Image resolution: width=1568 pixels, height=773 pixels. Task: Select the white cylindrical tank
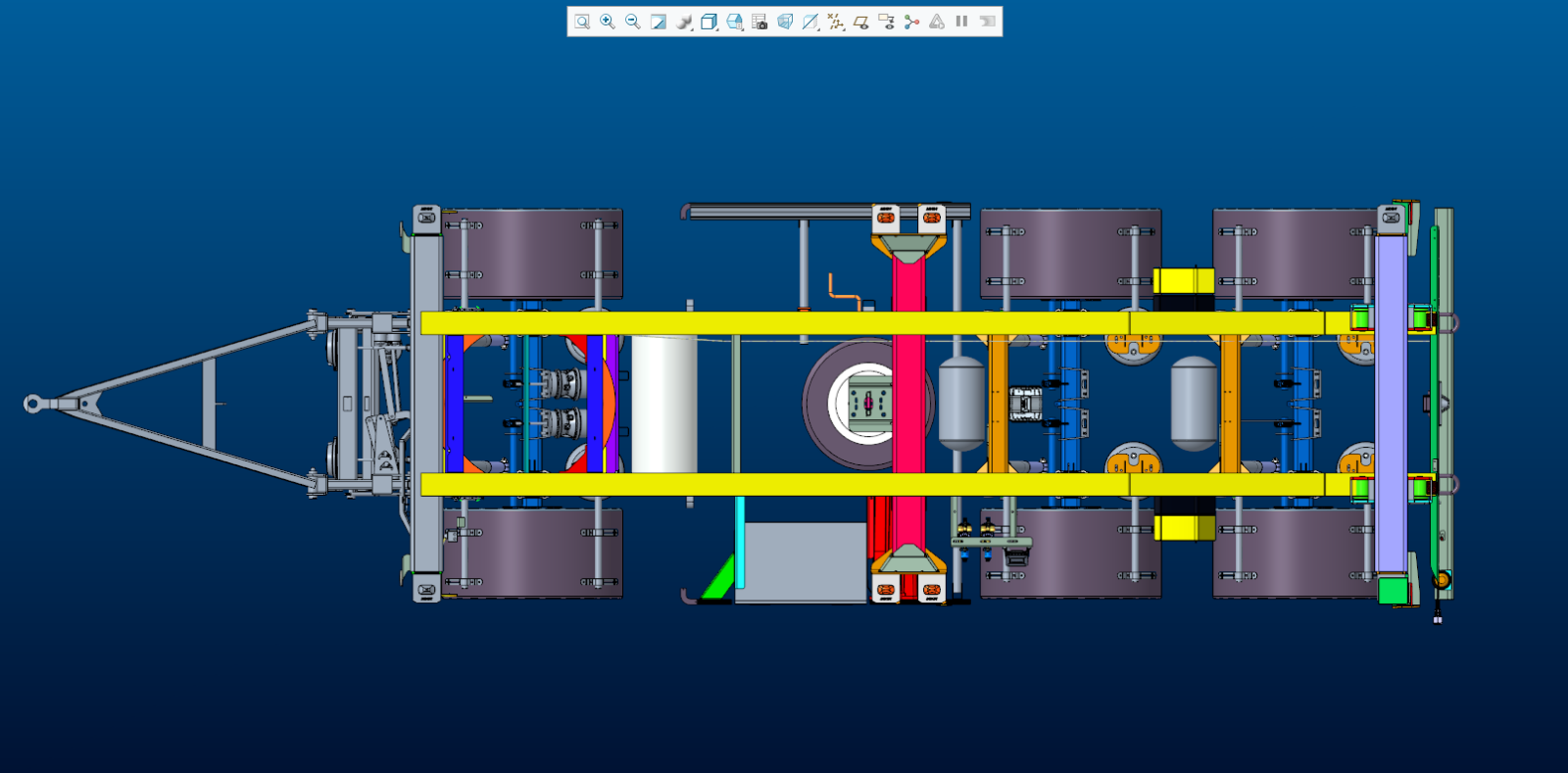point(663,404)
